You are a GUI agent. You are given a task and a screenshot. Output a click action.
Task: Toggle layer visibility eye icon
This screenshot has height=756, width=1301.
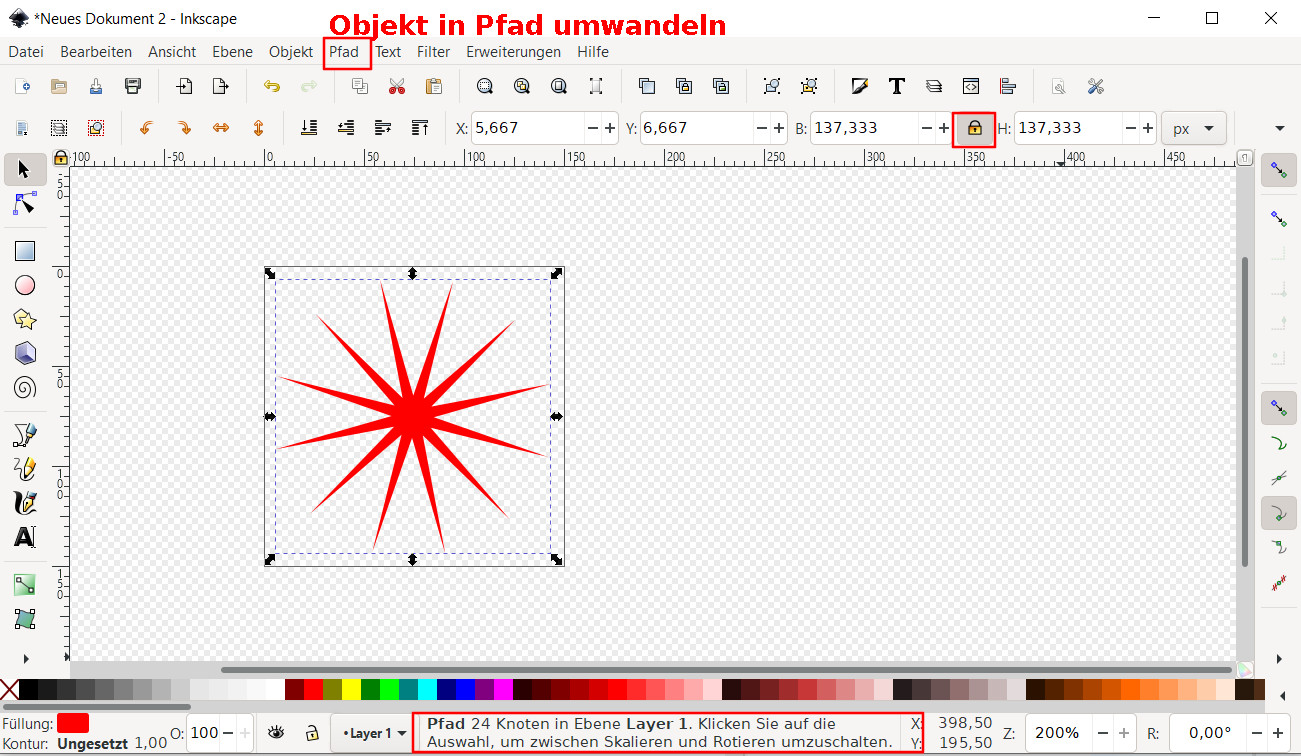coord(276,732)
